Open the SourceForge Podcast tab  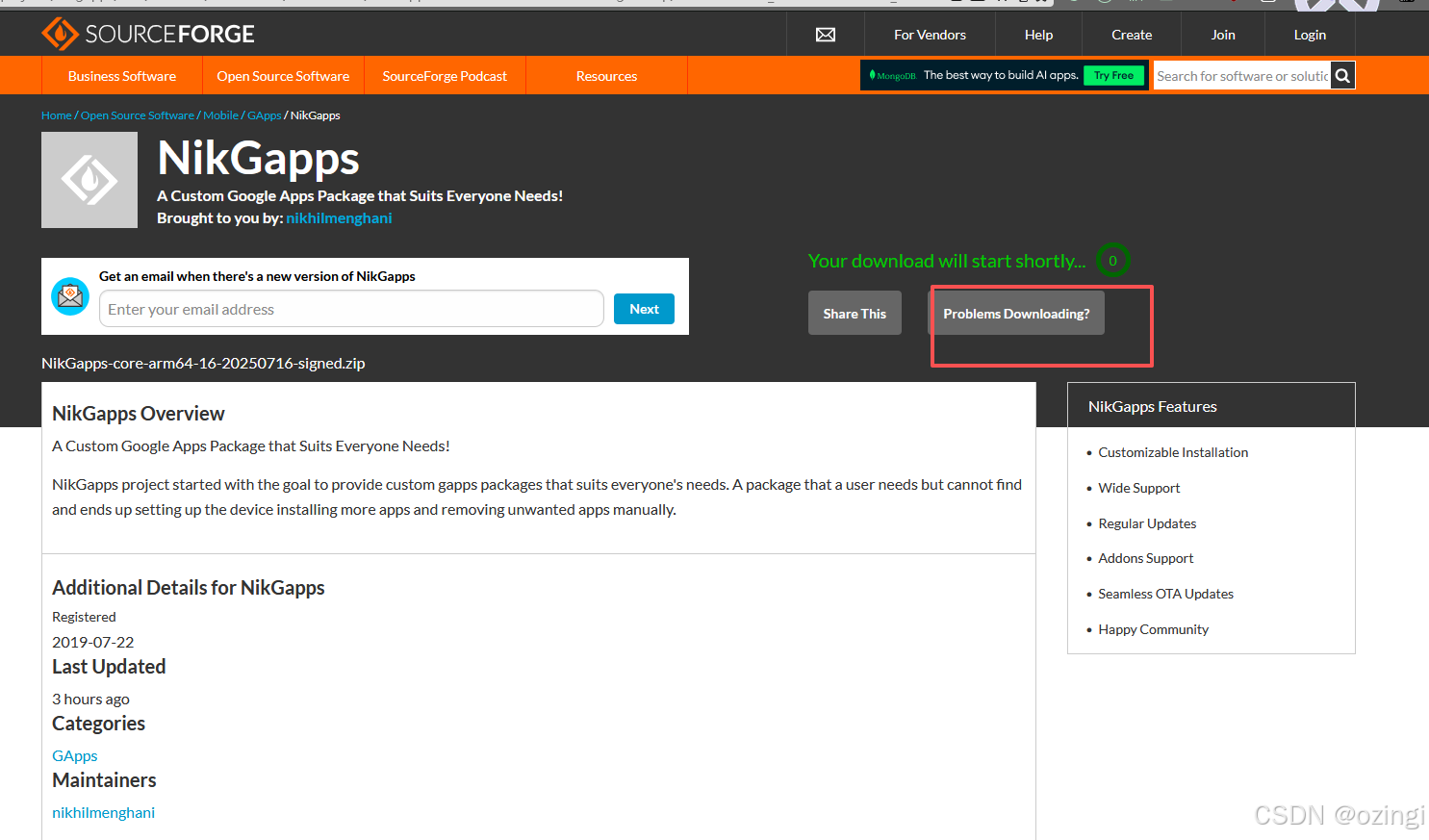point(445,76)
